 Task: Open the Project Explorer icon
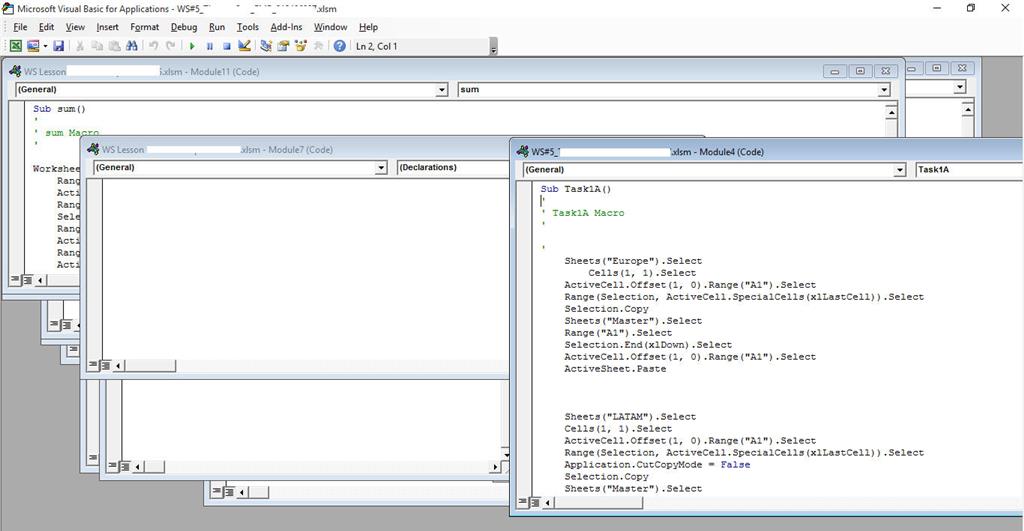[266, 46]
